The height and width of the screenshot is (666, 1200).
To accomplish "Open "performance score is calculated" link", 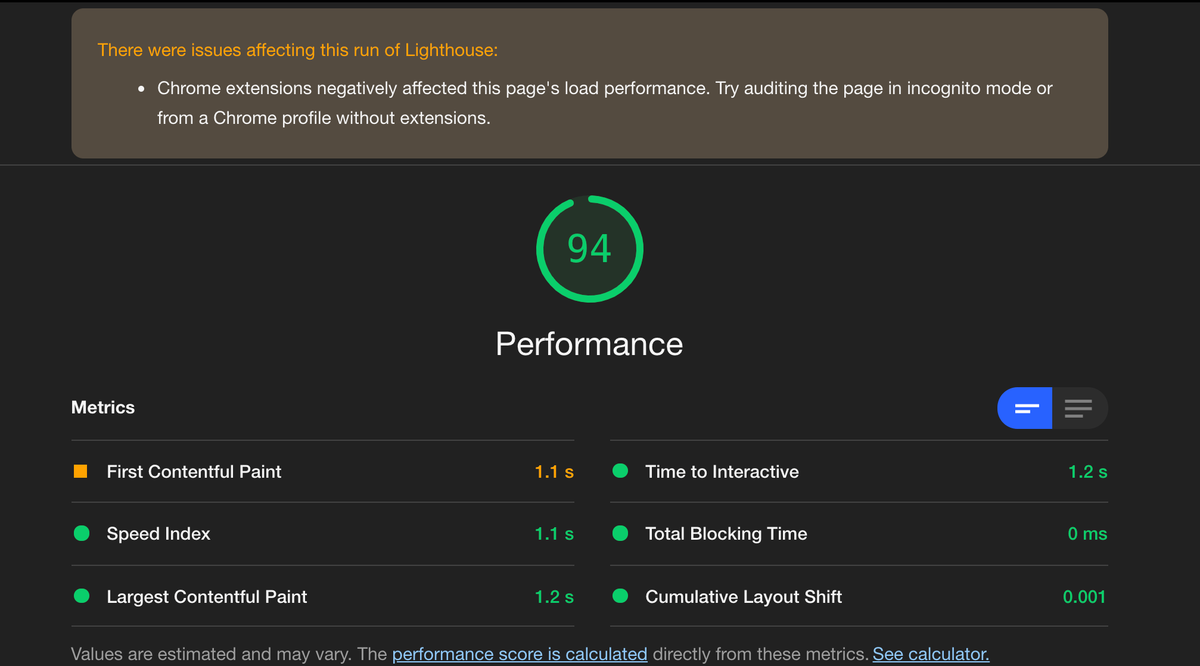I will pos(519,654).
